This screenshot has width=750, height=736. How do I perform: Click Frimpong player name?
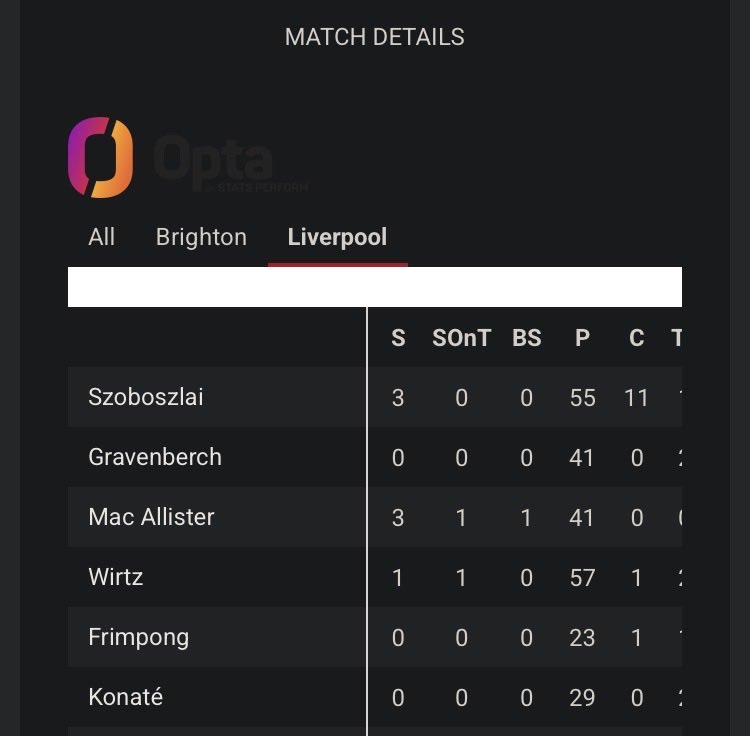(138, 637)
